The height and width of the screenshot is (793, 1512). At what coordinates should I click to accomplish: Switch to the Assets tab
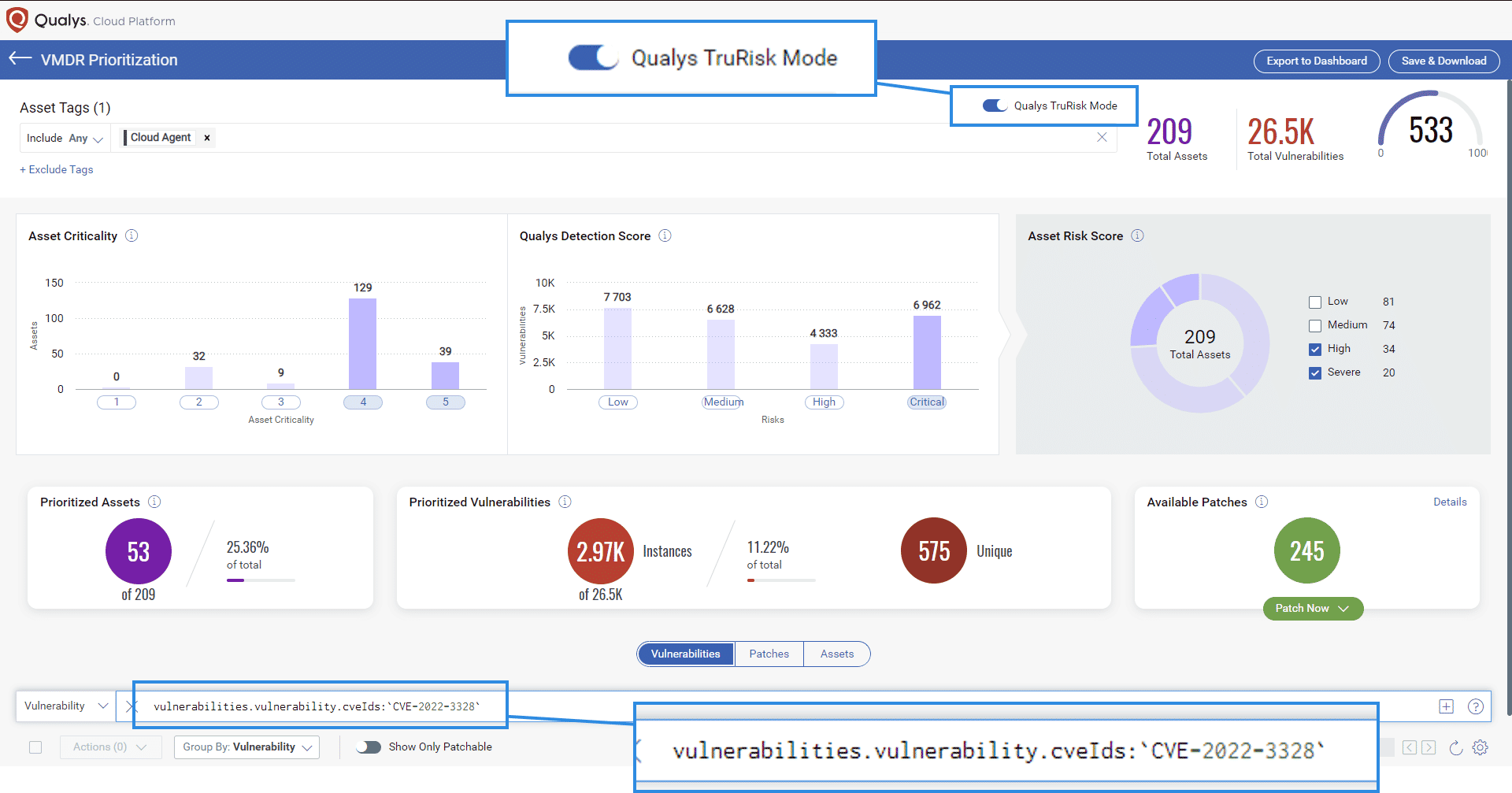(x=837, y=654)
